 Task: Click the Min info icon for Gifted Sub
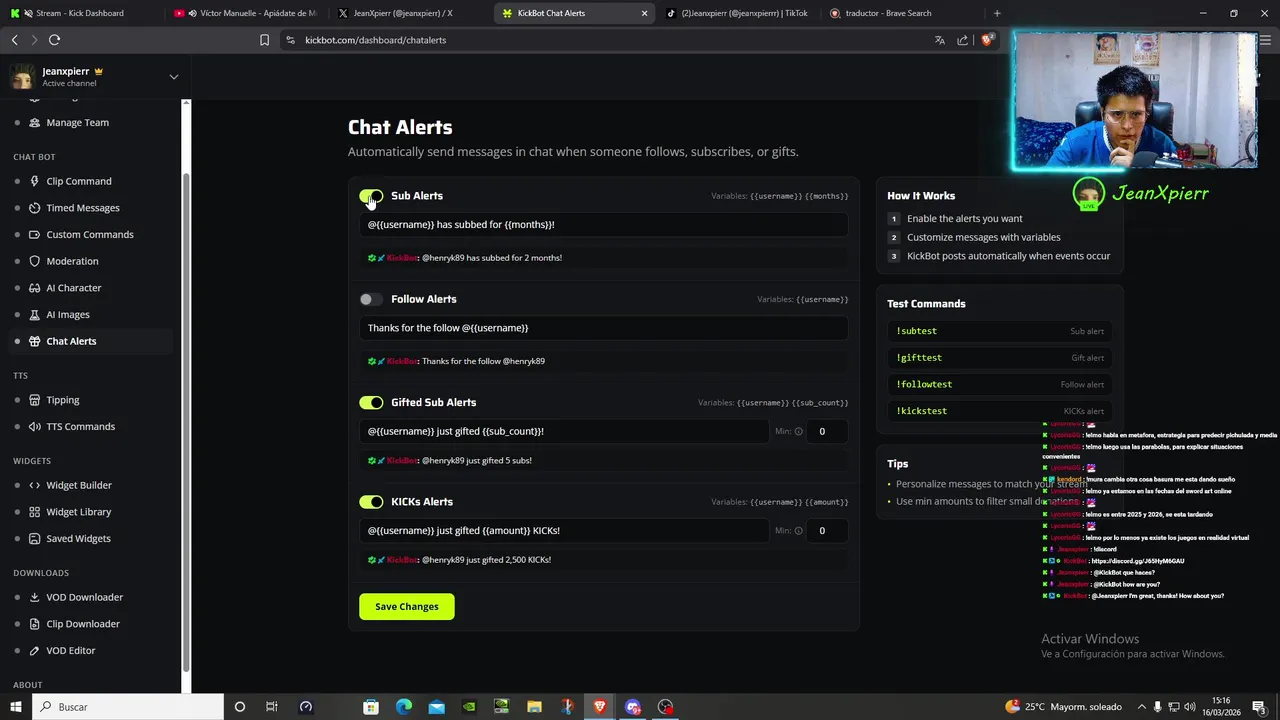[x=798, y=432]
